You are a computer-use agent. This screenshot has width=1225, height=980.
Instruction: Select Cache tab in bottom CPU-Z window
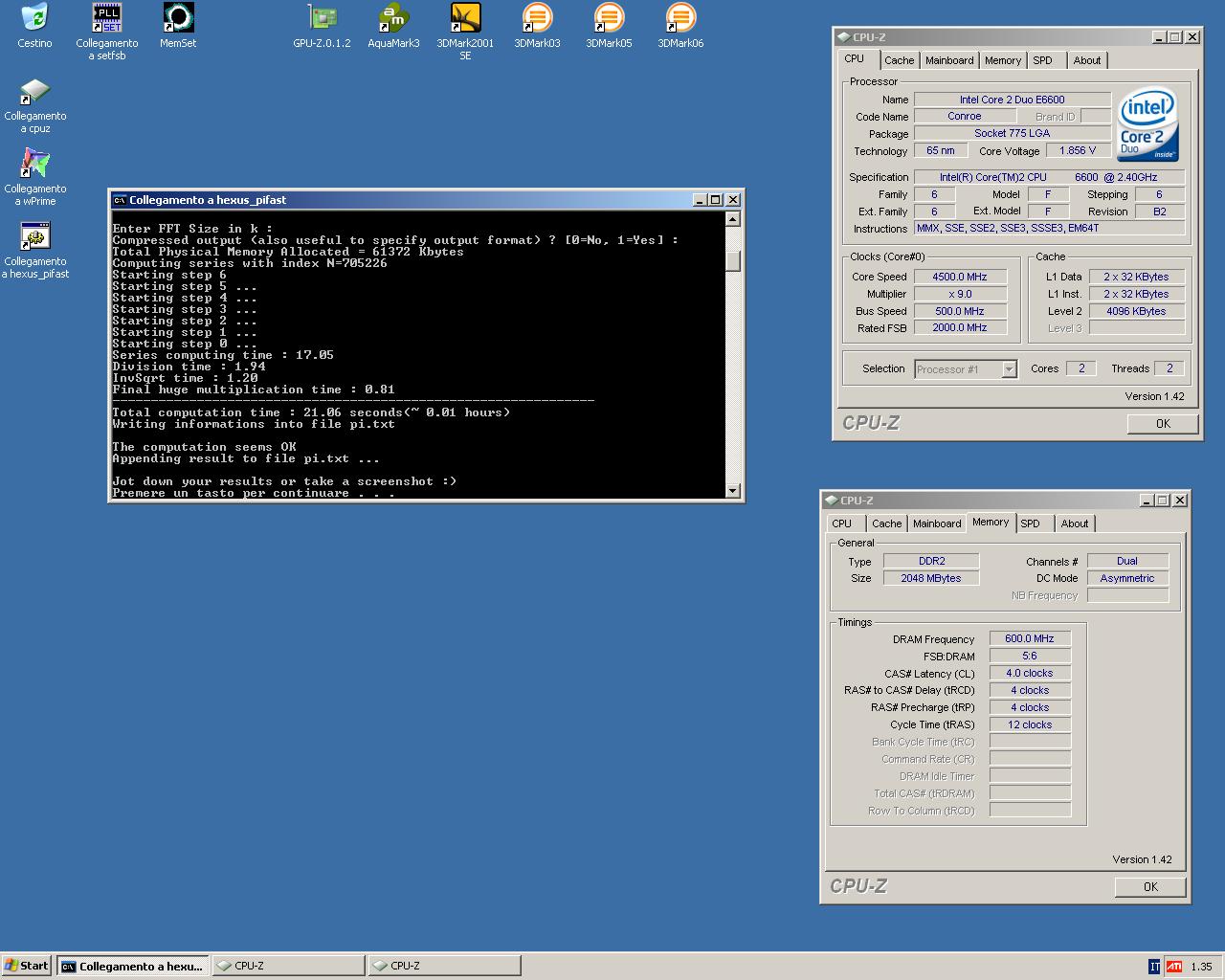[x=886, y=523]
